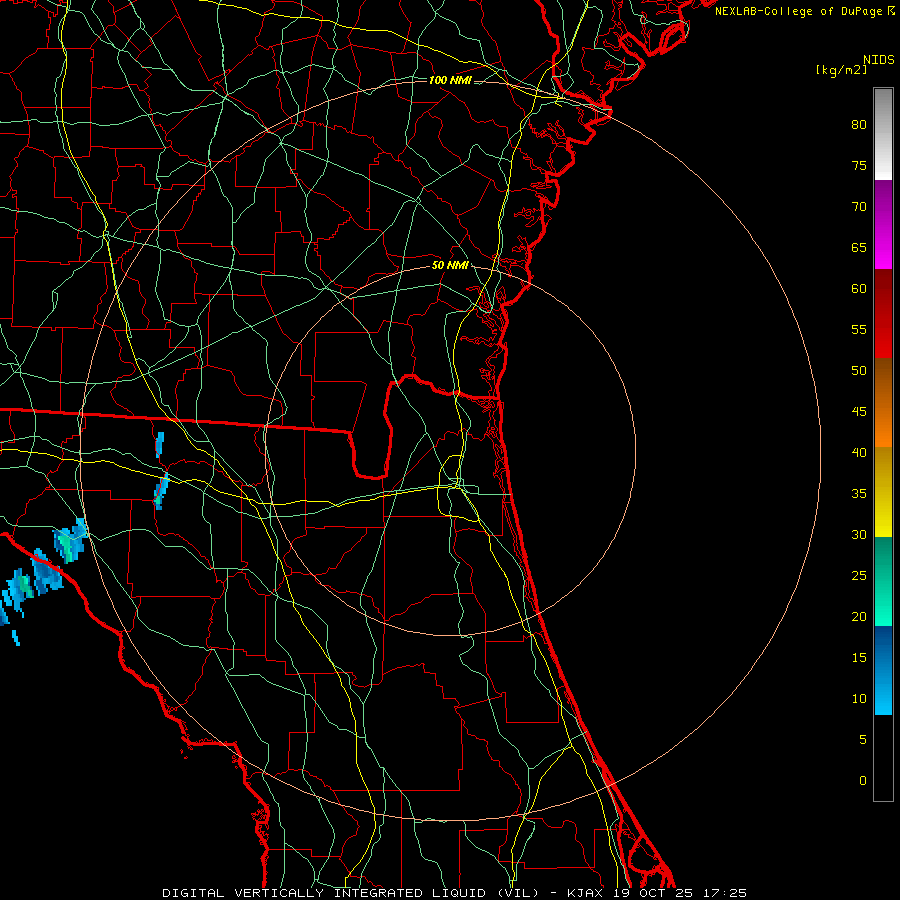The width and height of the screenshot is (900, 900).
Task: Pick the blue segment of the color bar
Action: (883, 670)
